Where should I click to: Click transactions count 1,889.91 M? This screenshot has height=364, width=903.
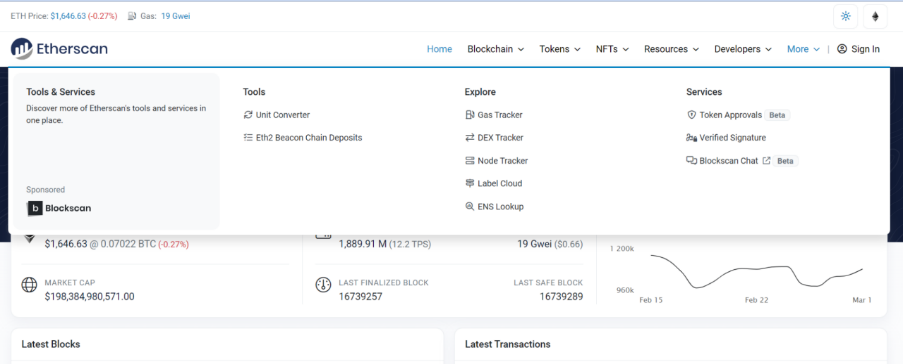click(x=362, y=244)
